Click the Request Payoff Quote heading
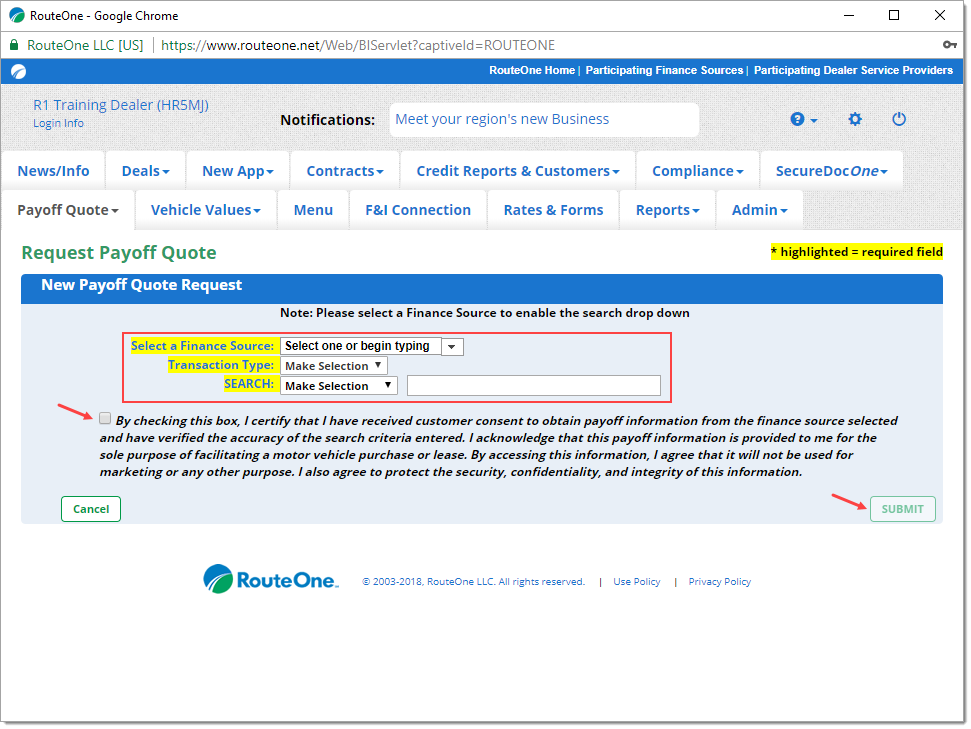The height and width of the screenshot is (729, 971). coord(119,253)
